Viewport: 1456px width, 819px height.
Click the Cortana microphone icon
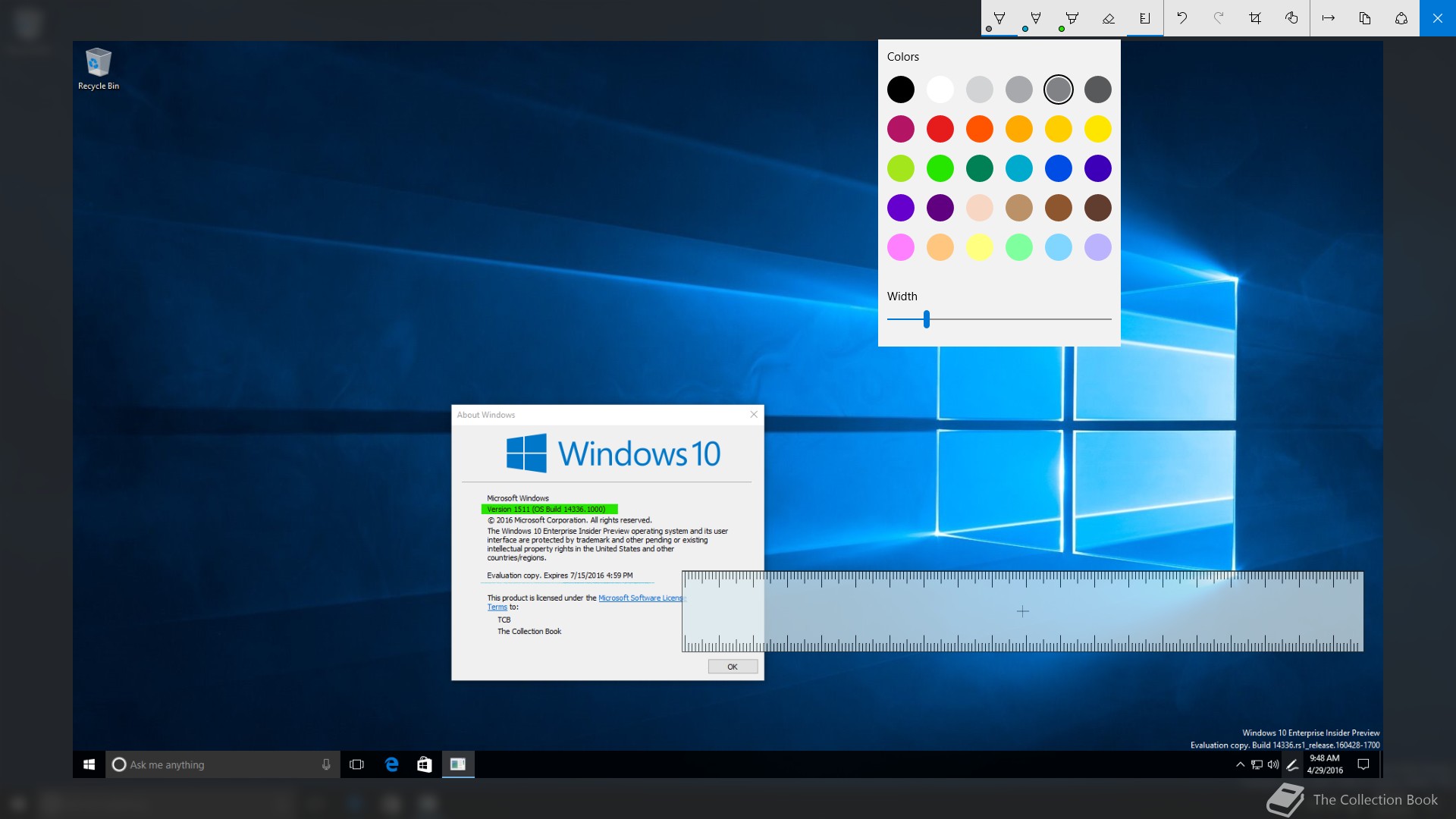pyautogui.click(x=326, y=764)
